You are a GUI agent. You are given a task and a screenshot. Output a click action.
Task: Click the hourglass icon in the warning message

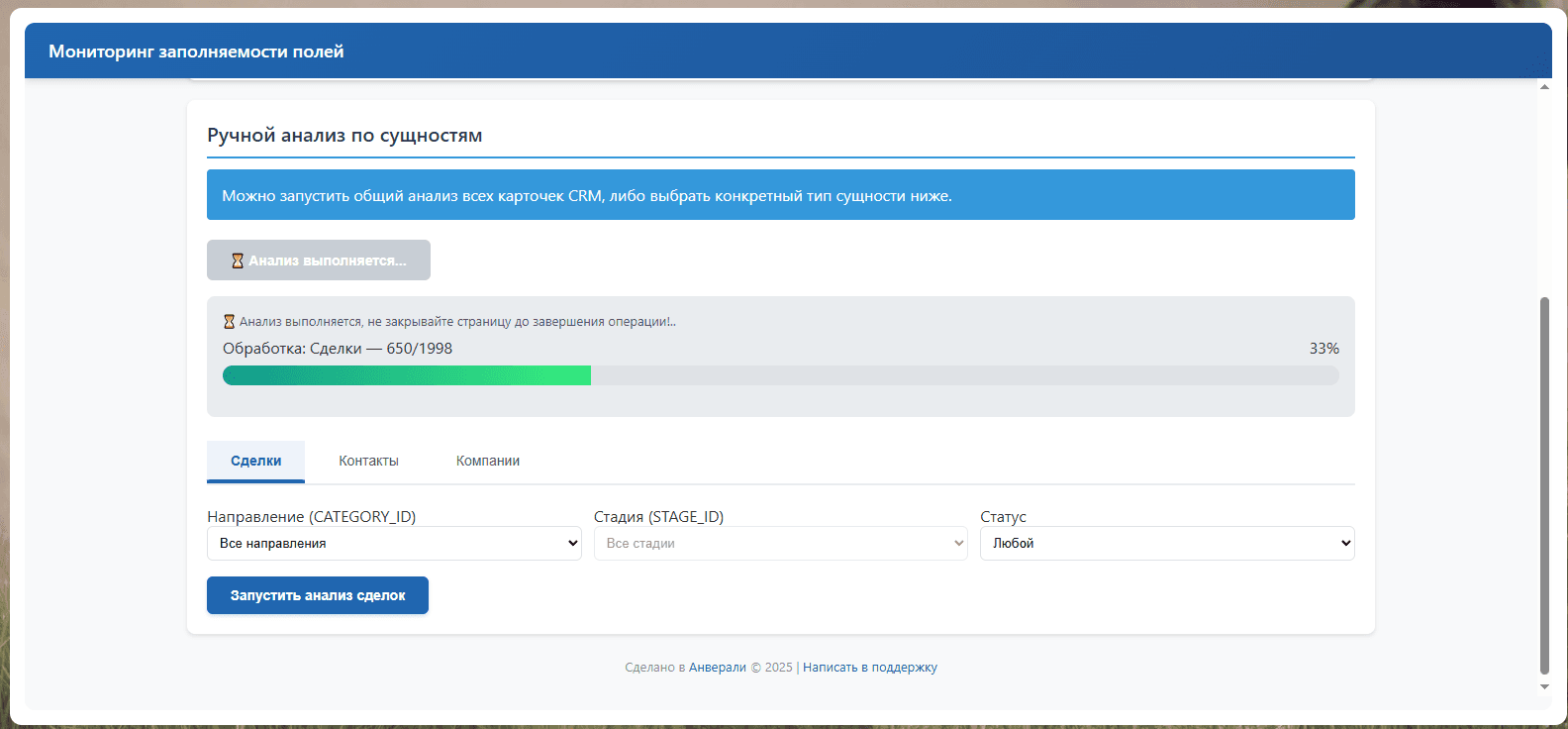click(x=230, y=322)
